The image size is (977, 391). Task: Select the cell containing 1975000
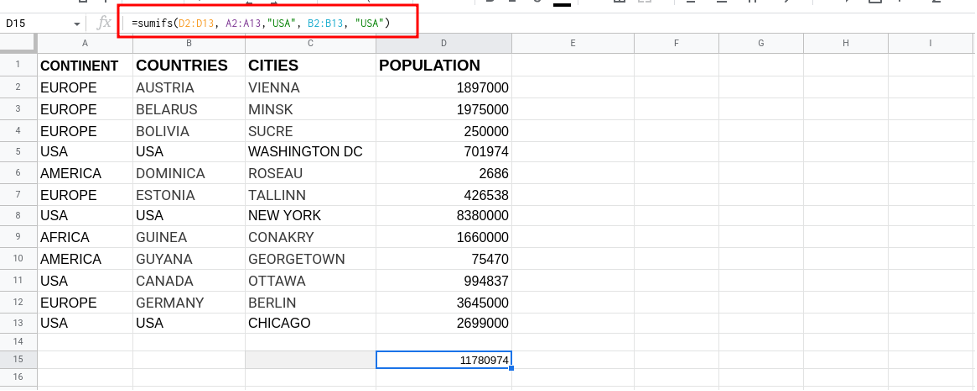click(x=444, y=109)
